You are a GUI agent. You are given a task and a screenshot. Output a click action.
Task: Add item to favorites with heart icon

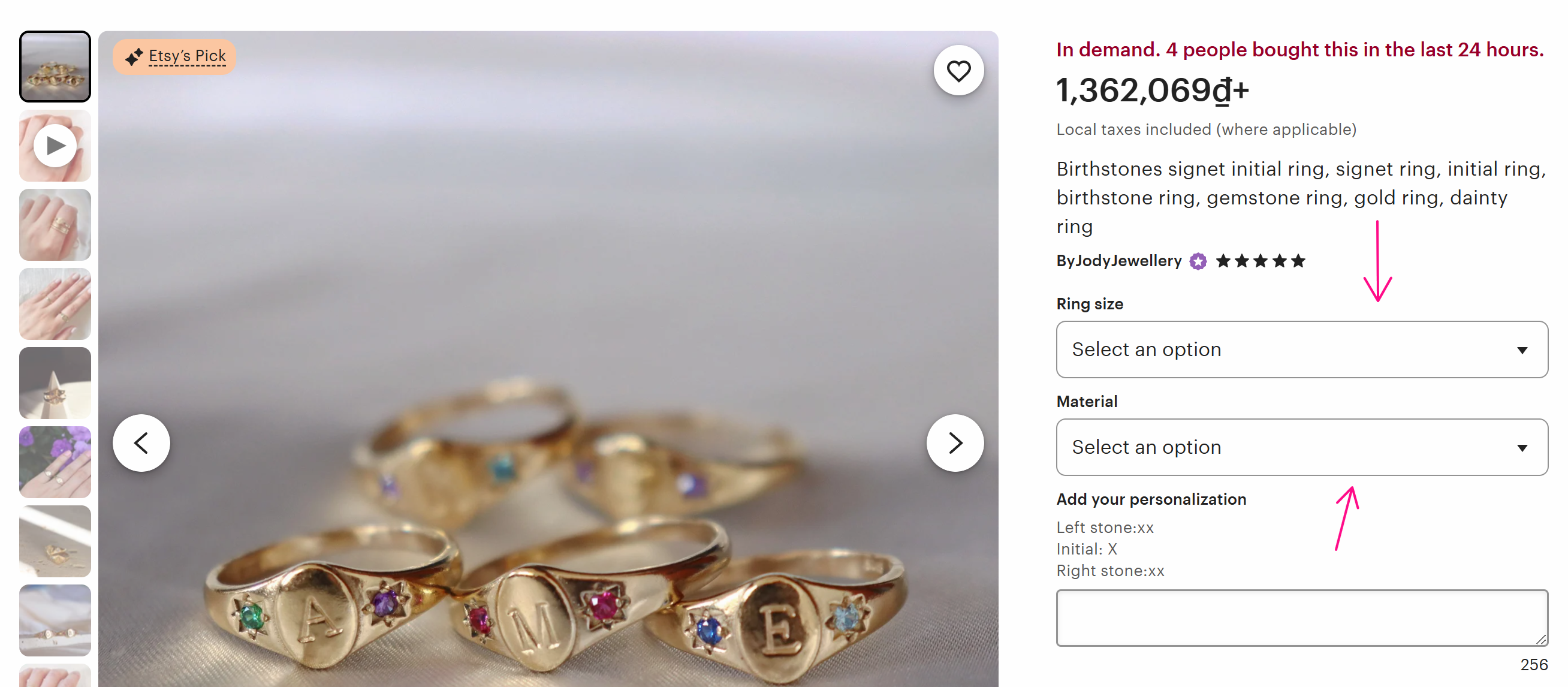click(958, 71)
